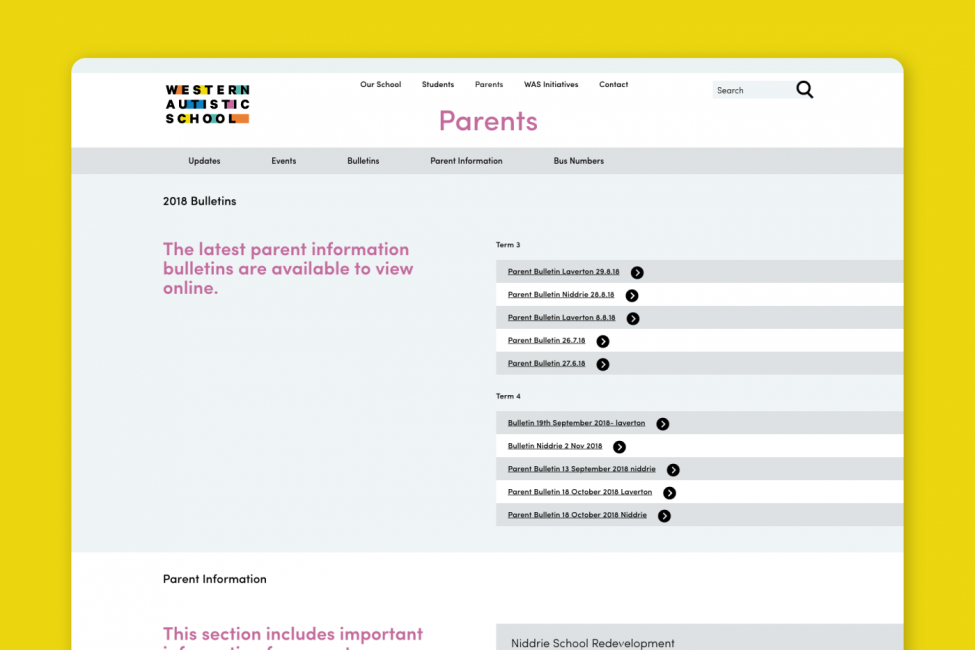Open Parent Bulletin Laverton 8.8.18 link
Screen dimensions: 975x650
click(561, 317)
